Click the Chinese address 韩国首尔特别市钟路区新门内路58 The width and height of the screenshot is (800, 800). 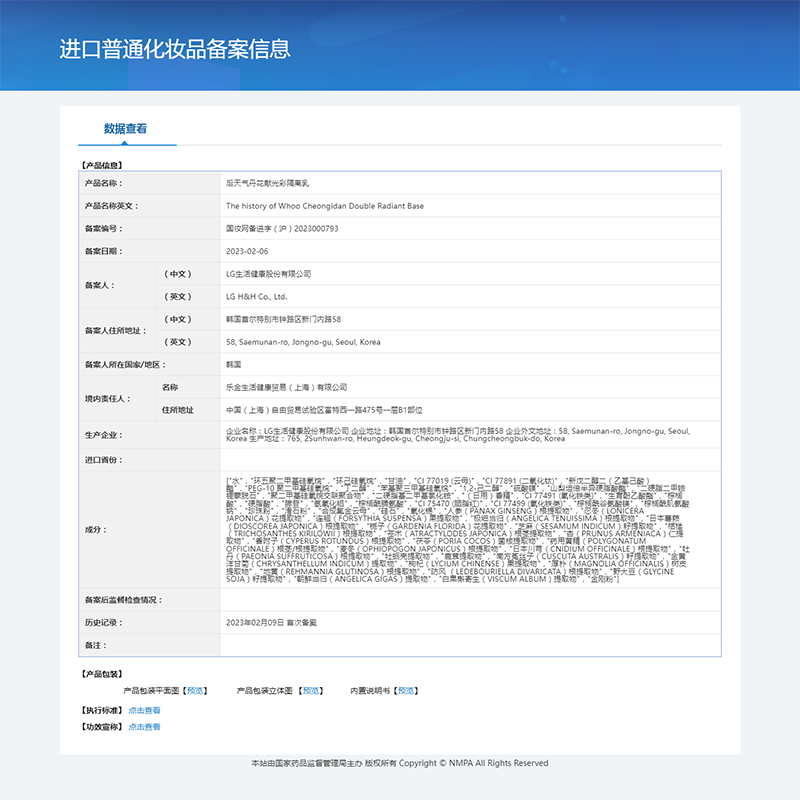(x=284, y=319)
